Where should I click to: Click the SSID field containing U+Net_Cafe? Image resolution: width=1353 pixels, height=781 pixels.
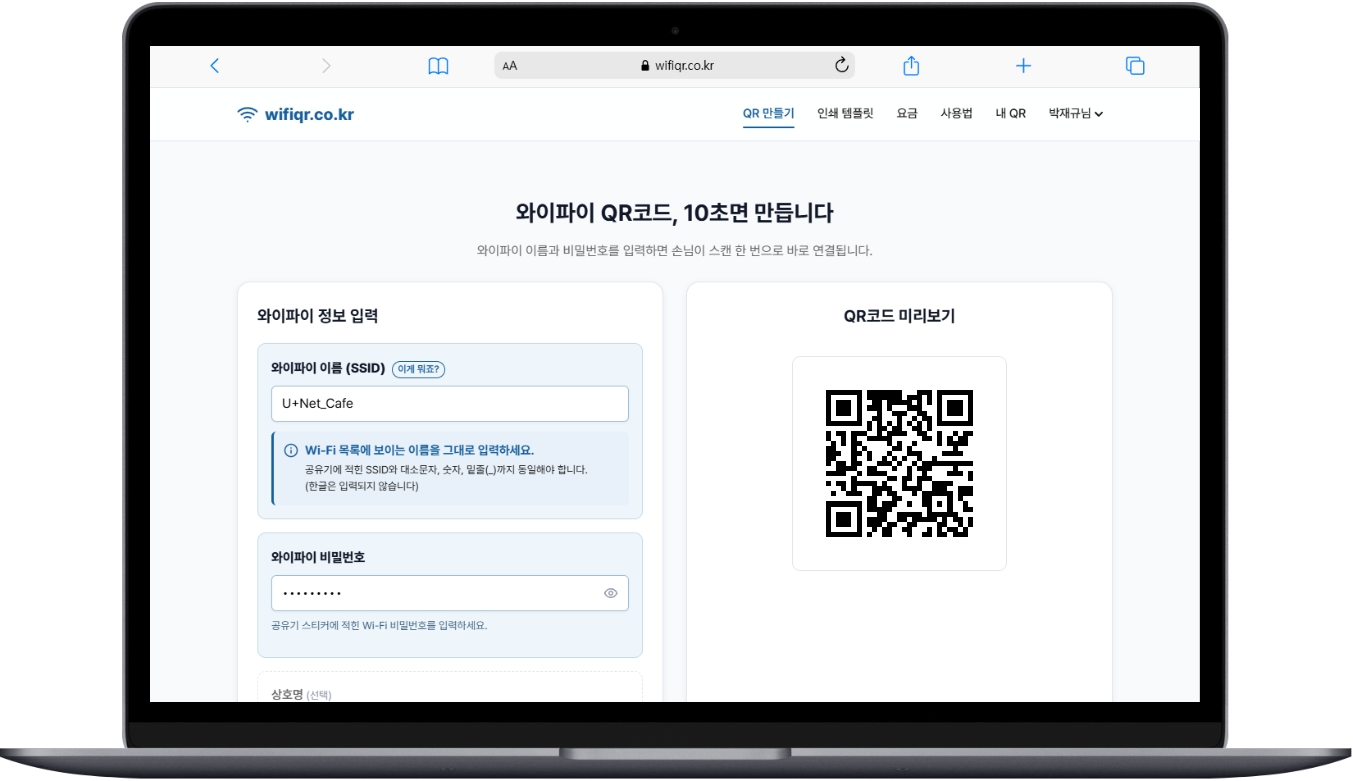[450, 404]
